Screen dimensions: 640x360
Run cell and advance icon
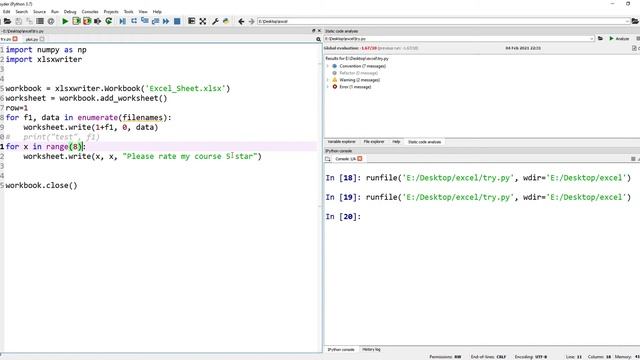tap(87, 21)
